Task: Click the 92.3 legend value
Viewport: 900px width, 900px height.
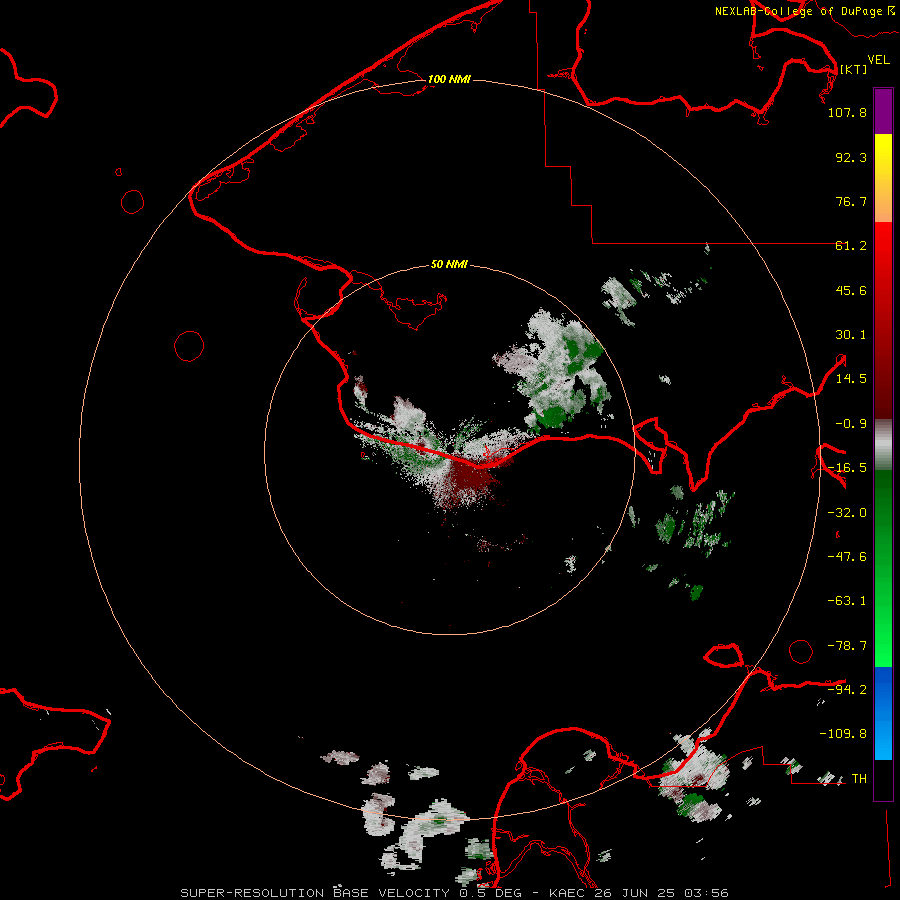Action: [851, 157]
